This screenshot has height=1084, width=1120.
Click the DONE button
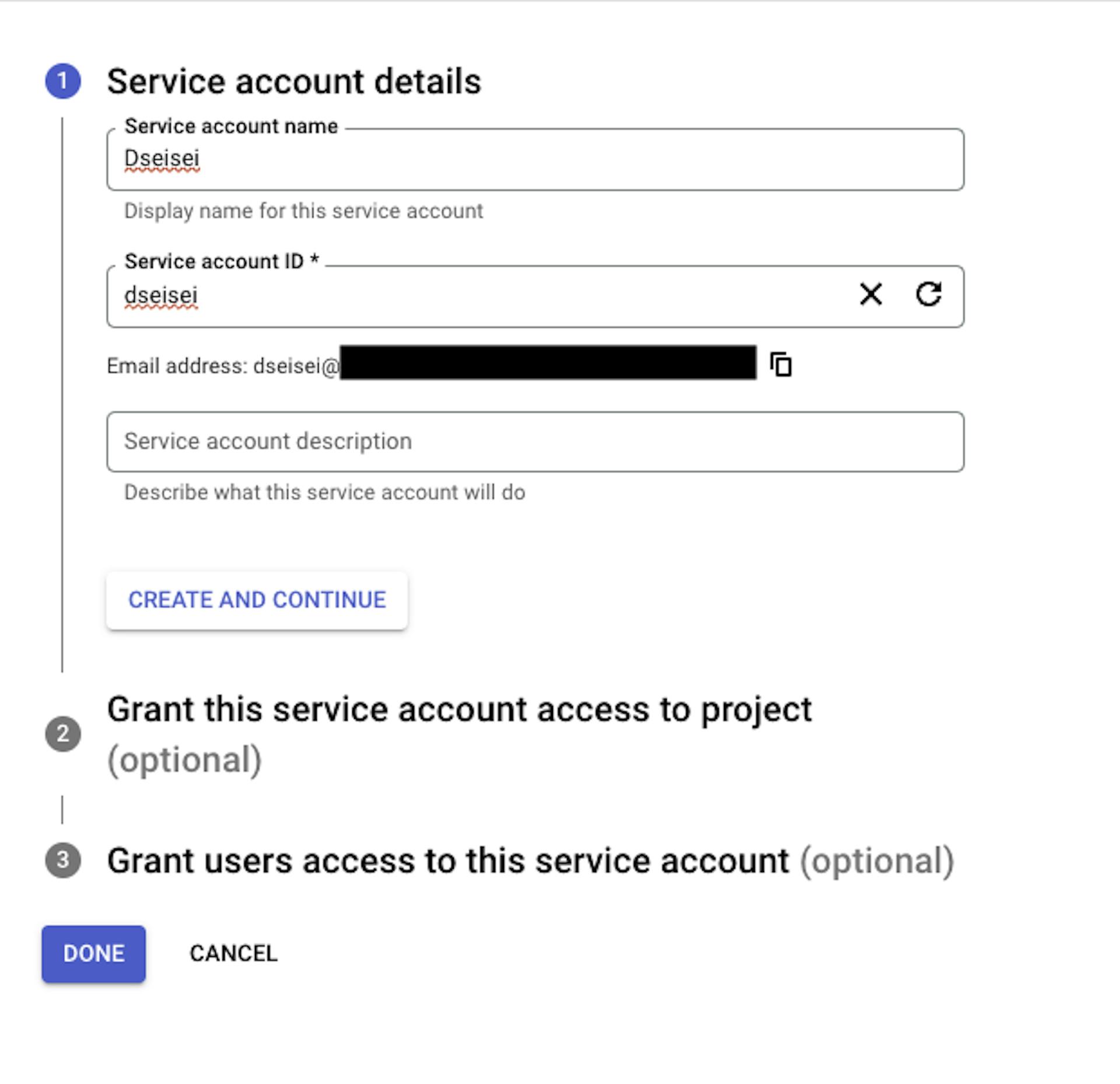tap(93, 954)
